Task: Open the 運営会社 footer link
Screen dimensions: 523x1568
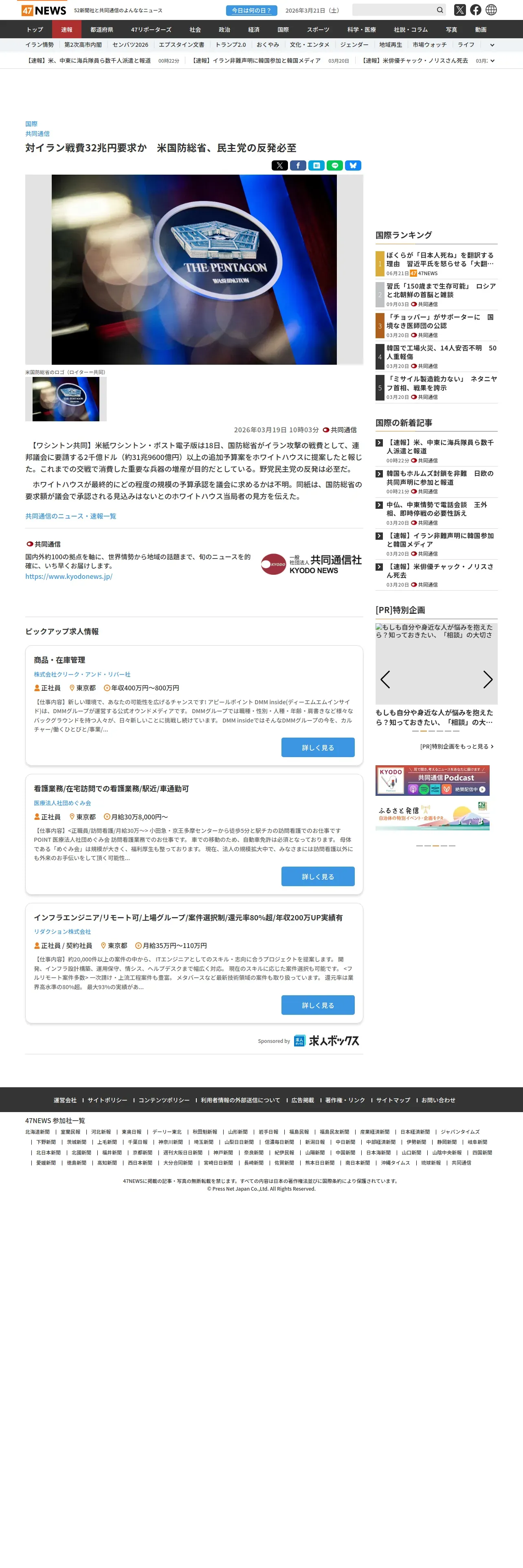Action: 65,1101
